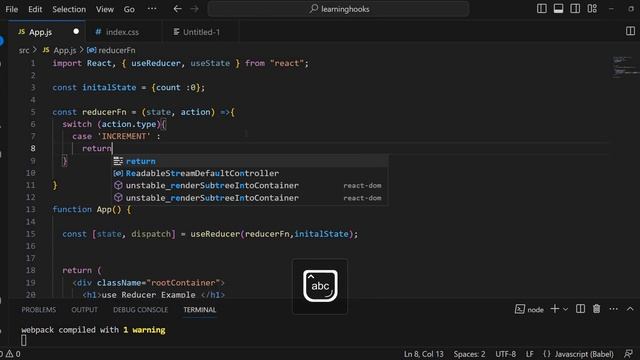Viewport: 640px width, 360px height.
Task: Click the App.js breadcrumb item
Action: (x=60, y=50)
